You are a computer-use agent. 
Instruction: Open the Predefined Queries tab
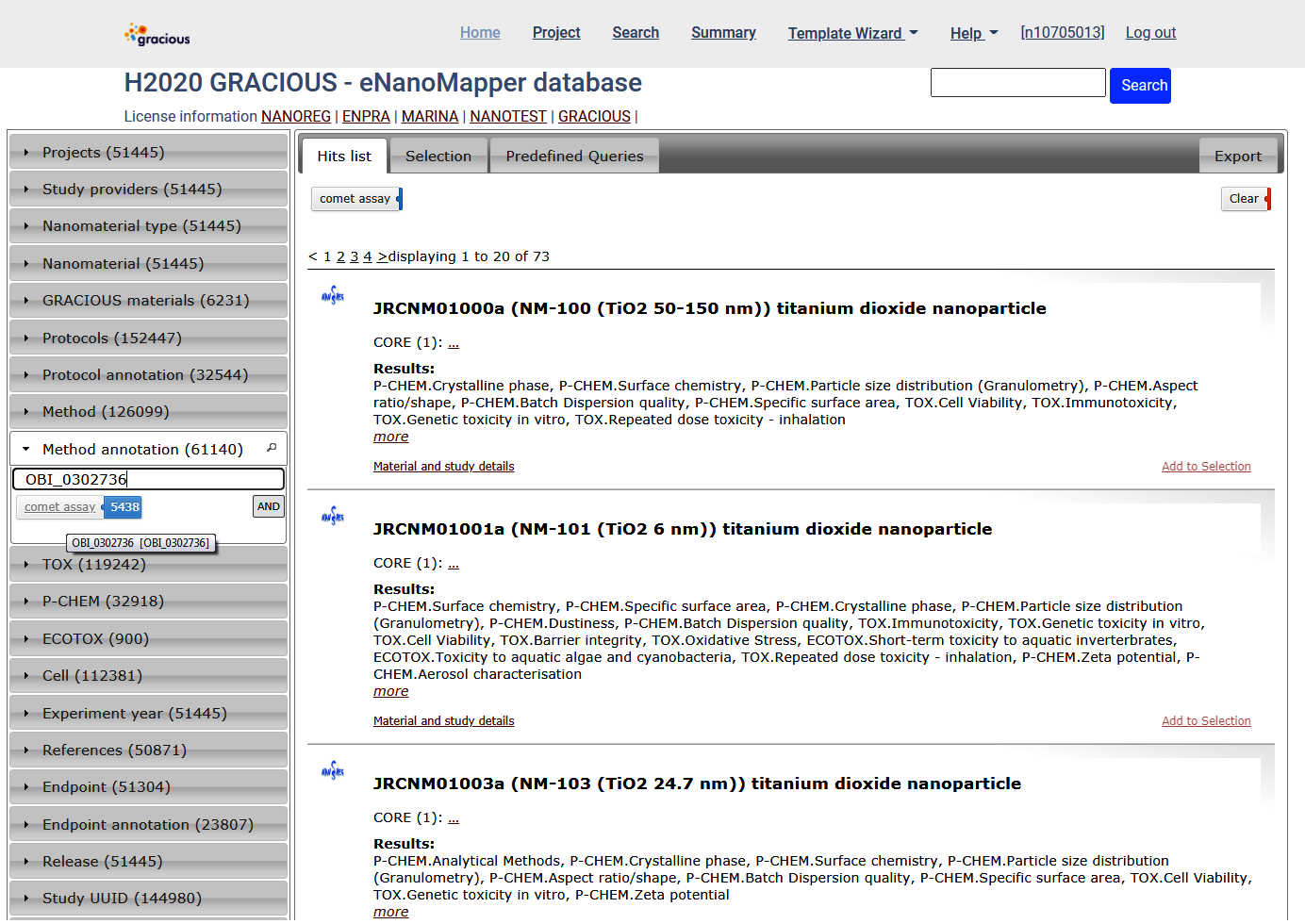(x=574, y=157)
